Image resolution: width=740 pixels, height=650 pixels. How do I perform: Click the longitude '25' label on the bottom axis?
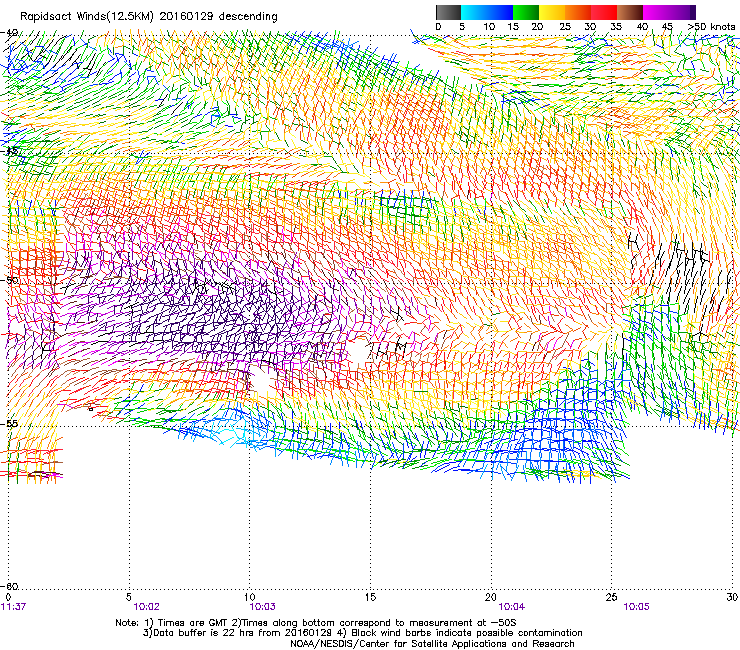pos(612,597)
